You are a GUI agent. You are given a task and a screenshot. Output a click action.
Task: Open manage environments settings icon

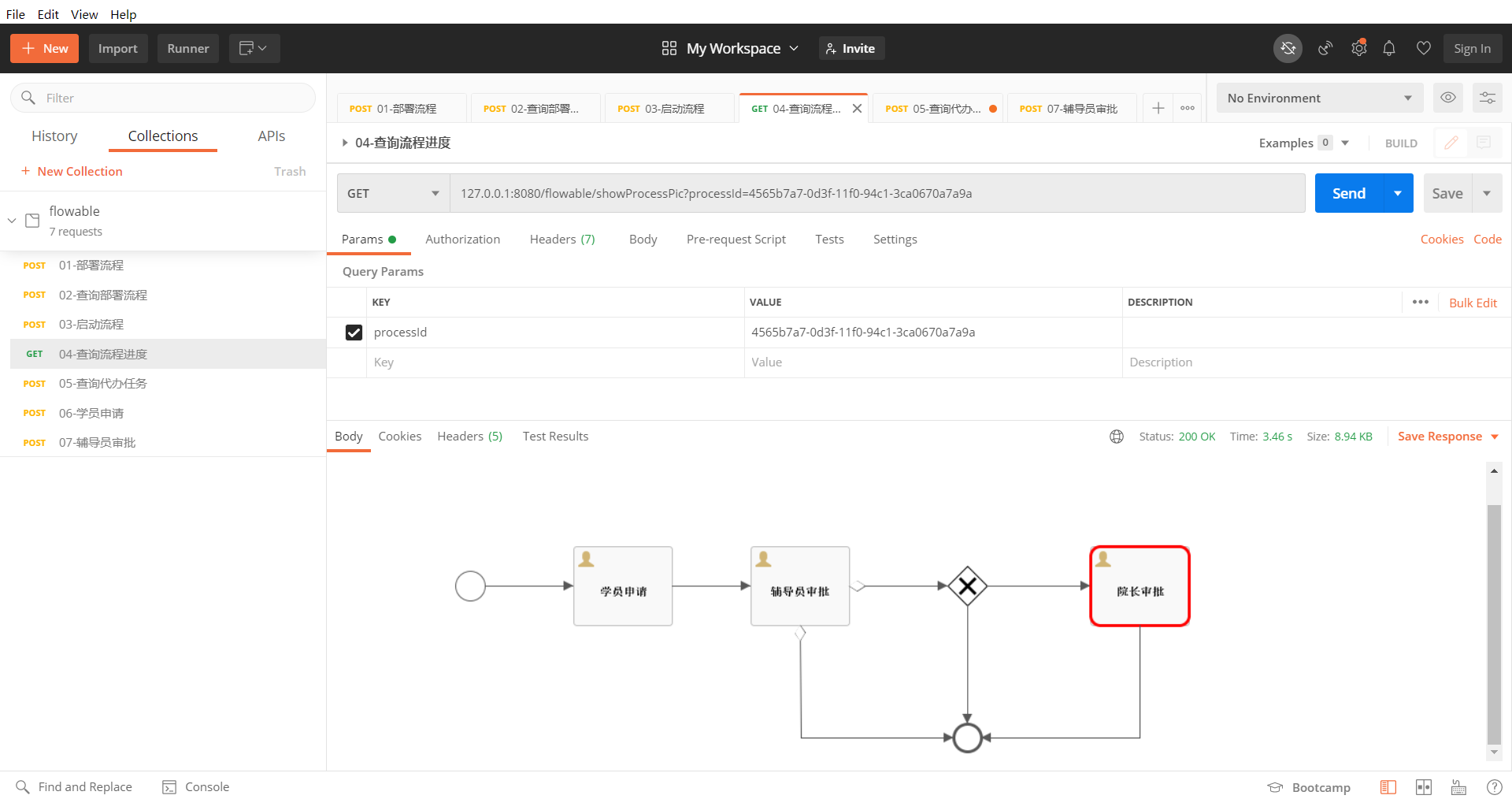point(1487,98)
